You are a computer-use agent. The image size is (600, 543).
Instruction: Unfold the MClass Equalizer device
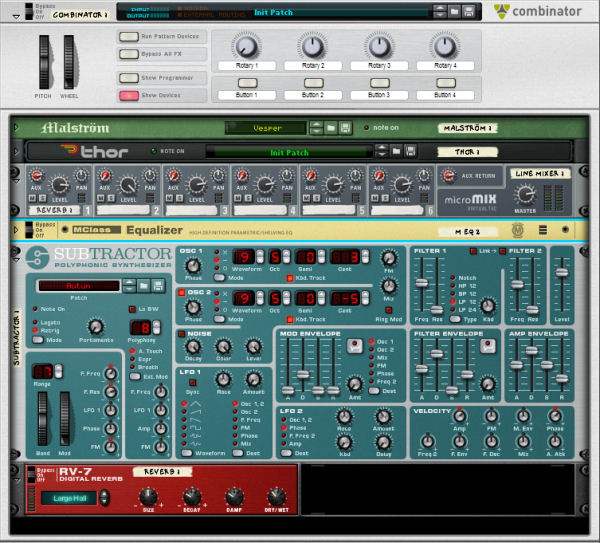pyautogui.click(x=16, y=230)
